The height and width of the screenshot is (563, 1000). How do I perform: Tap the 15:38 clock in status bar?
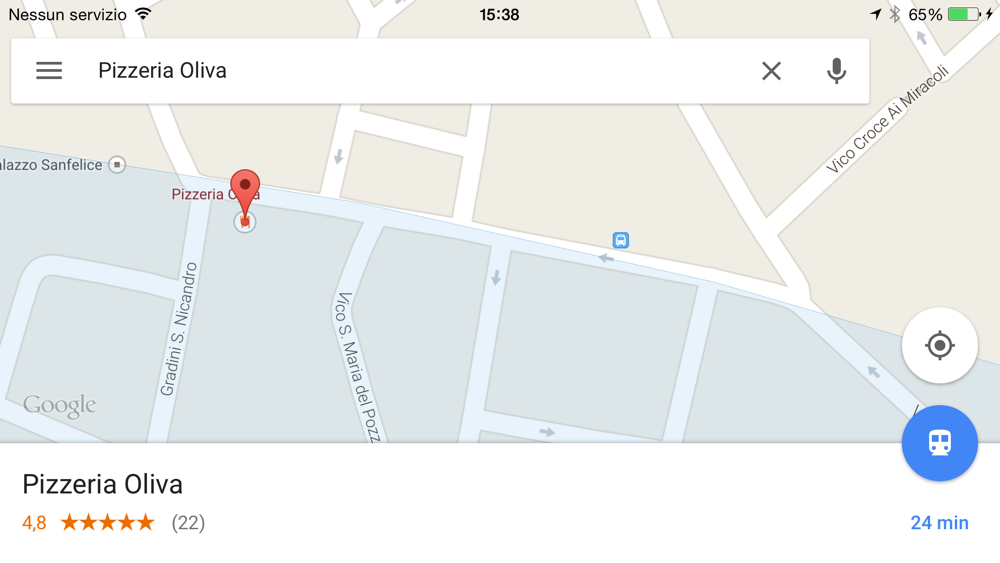click(x=499, y=15)
